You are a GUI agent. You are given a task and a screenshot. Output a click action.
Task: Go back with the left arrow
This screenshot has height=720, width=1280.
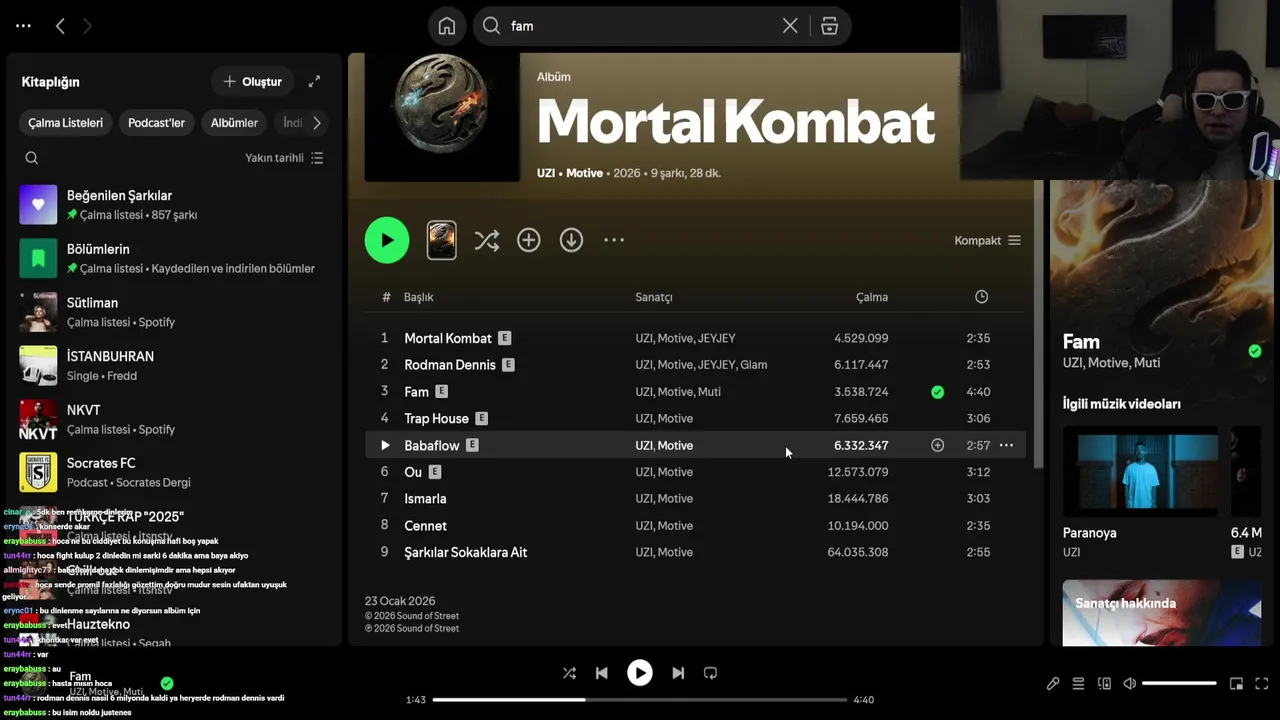coord(60,26)
